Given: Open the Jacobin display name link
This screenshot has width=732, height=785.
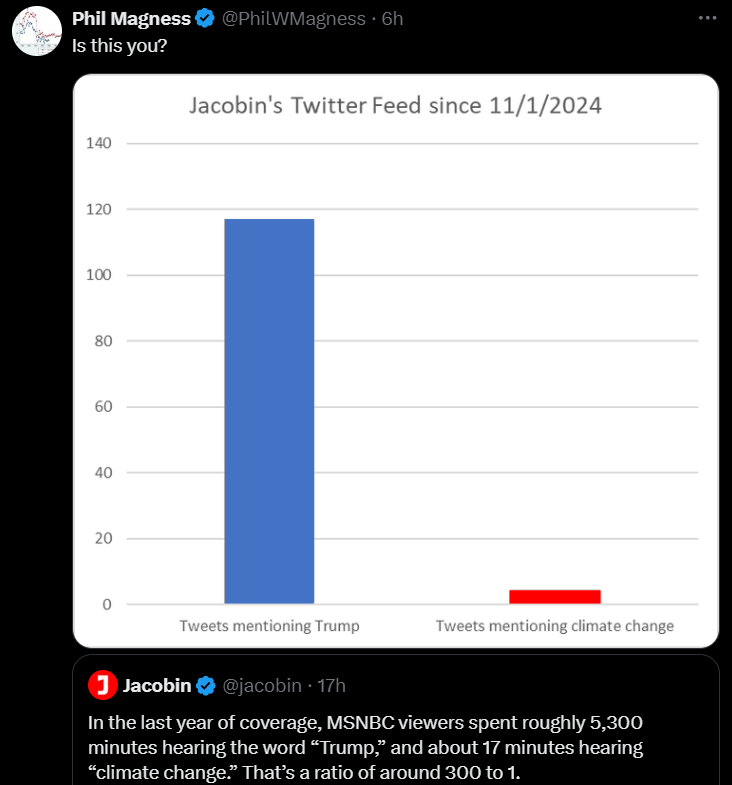Looking at the screenshot, I should pos(157,685).
